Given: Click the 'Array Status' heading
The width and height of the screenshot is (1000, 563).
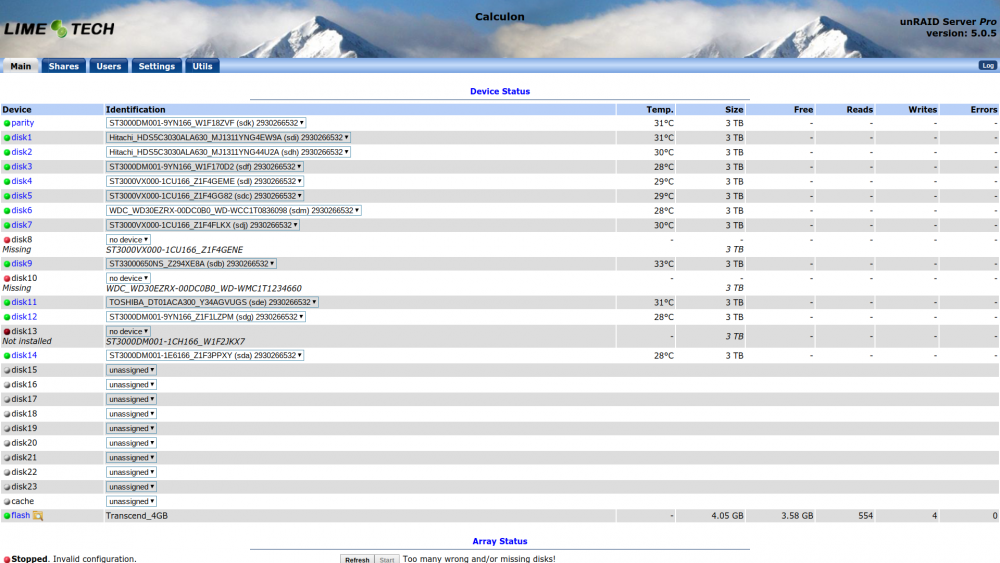Looking at the screenshot, I should 500,541.
